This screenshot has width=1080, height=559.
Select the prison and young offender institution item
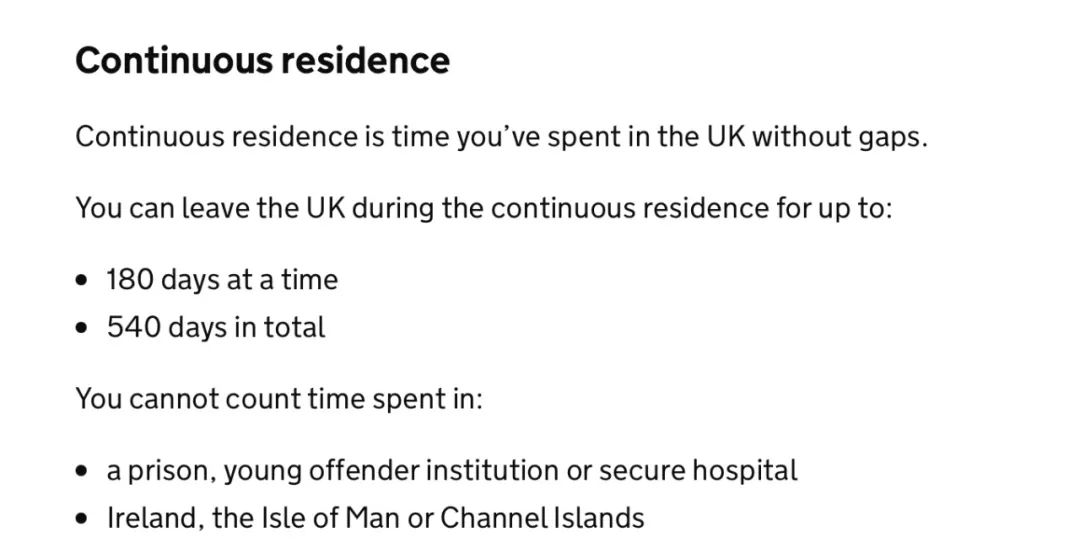452,471
